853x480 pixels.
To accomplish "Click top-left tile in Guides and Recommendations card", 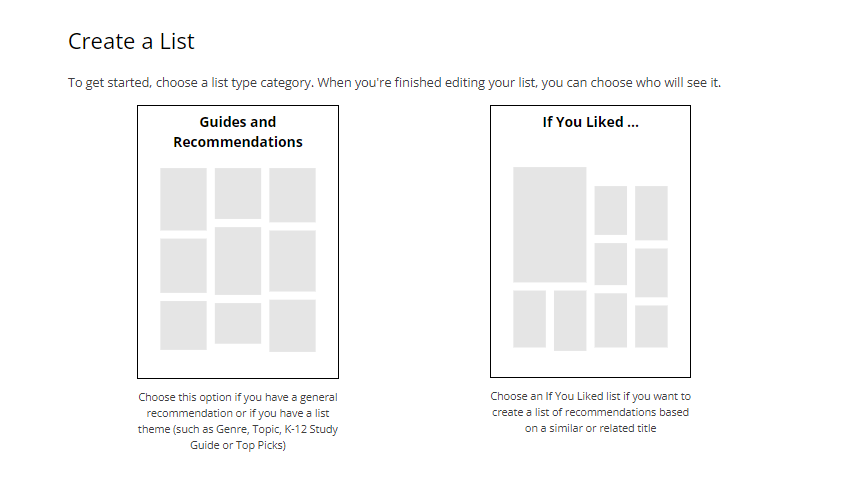I will (x=183, y=198).
